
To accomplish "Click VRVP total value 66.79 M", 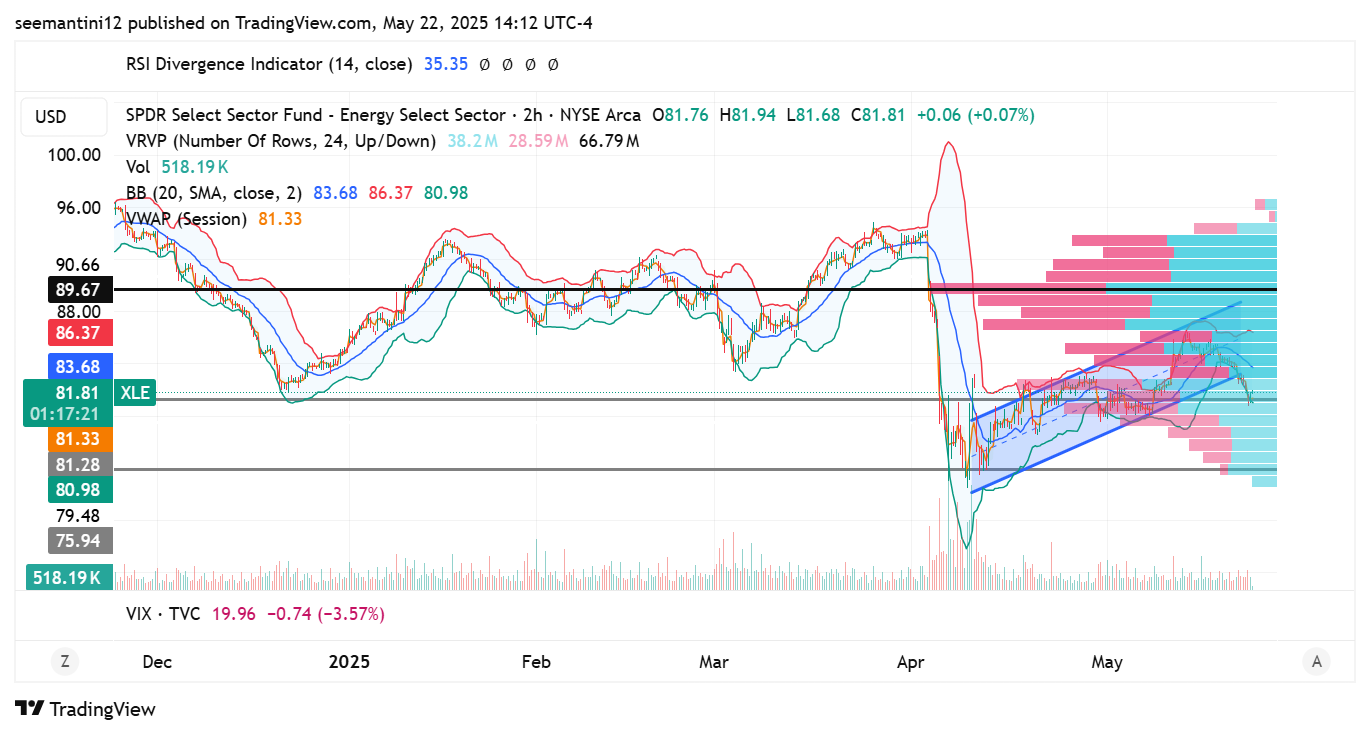I will tap(609, 141).
